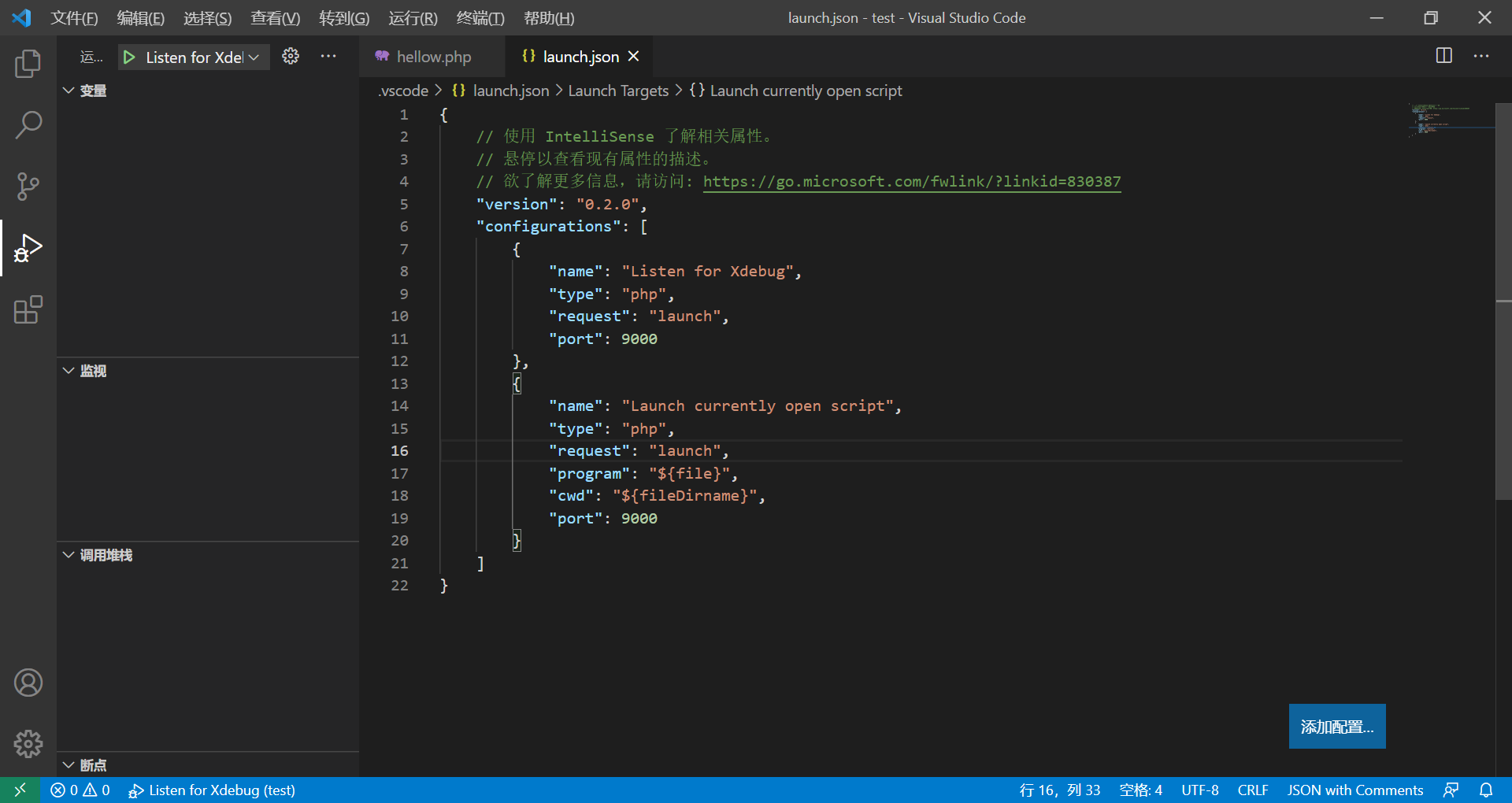This screenshot has width=1512, height=803.
Task: Open the Explorer view in activity bar
Action: tap(28, 64)
